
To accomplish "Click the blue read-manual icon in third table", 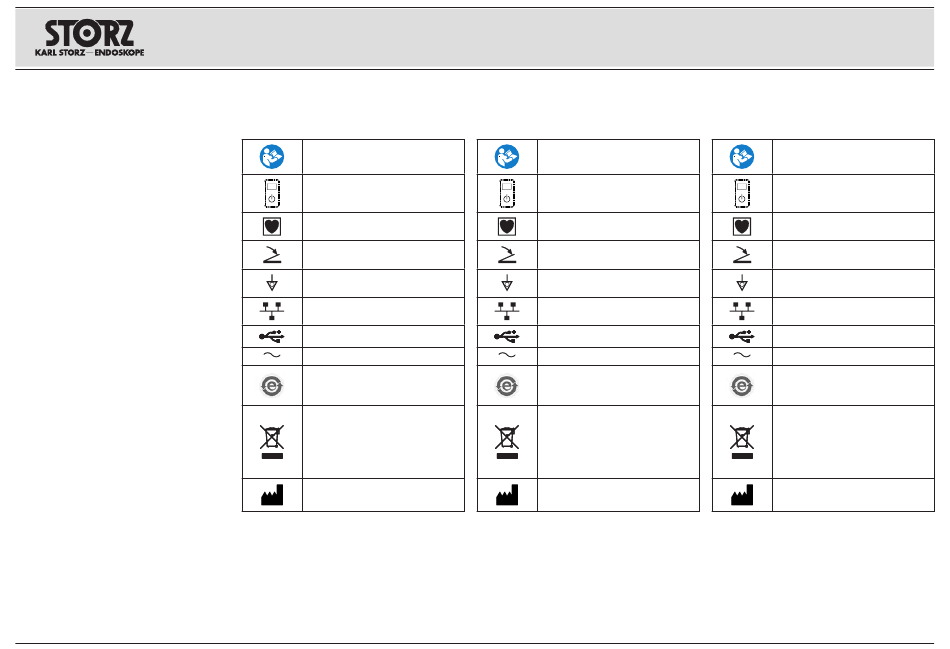I will tap(742, 157).
